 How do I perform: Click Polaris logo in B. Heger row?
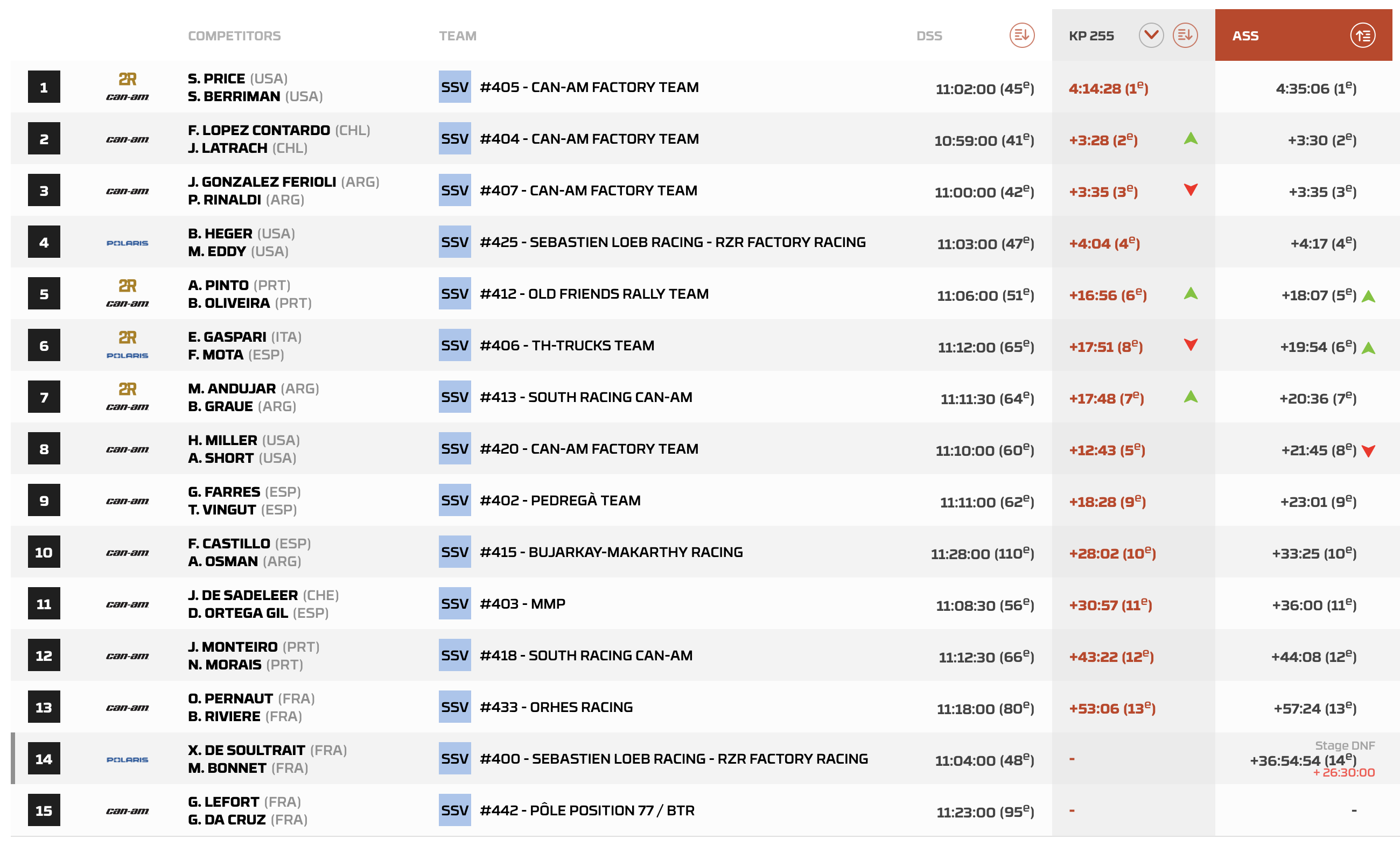[x=127, y=243]
